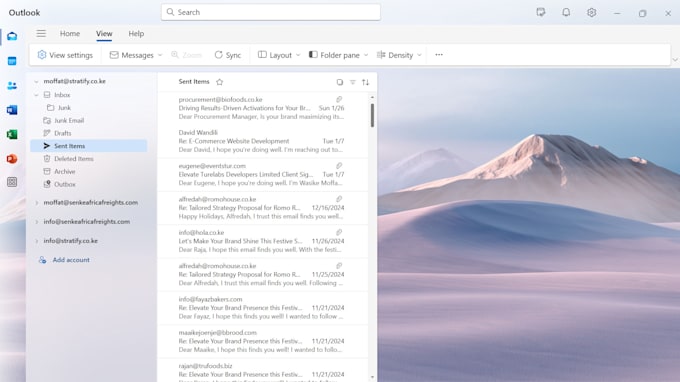Open email to maaikejoenje@bbrood.com
This screenshot has width=680, height=382.
(x=263, y=341)
